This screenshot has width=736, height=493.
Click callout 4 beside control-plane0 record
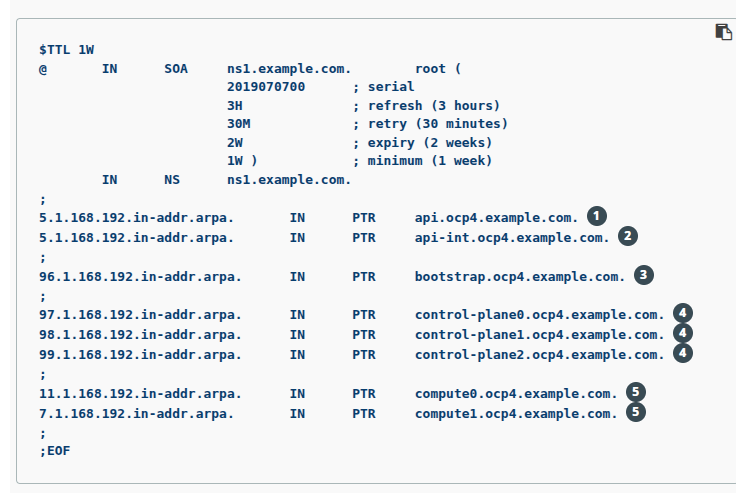[x=683, y=313]
